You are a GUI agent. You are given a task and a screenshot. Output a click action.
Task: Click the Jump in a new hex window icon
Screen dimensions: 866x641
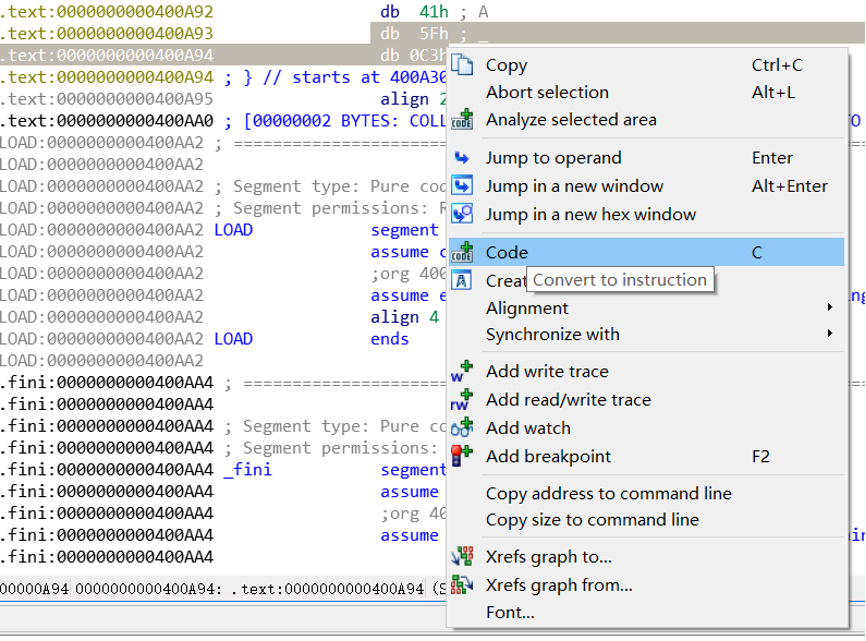tap(462, 214)
